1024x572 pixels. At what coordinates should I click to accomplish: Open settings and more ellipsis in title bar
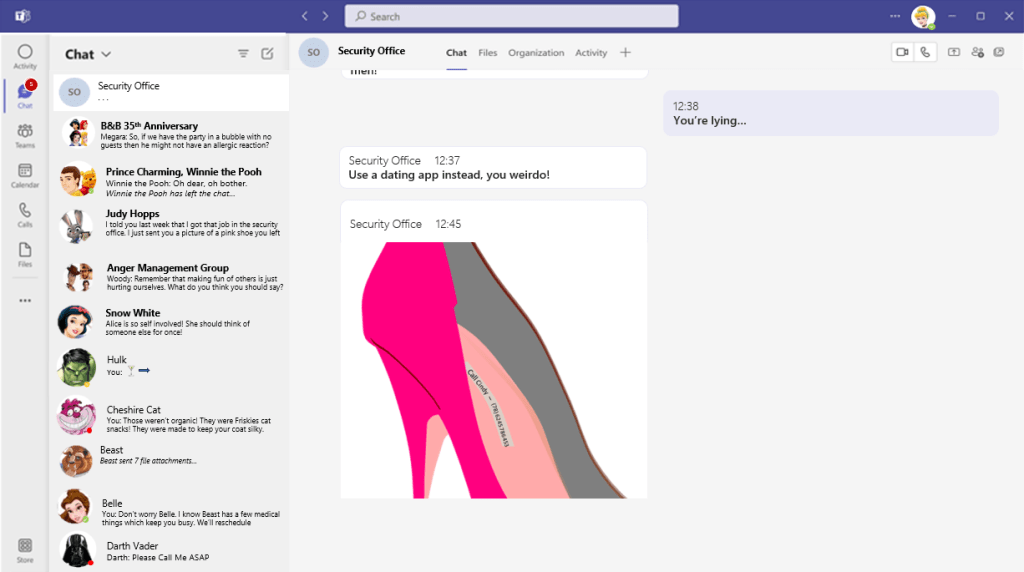[x=895, y=16]
